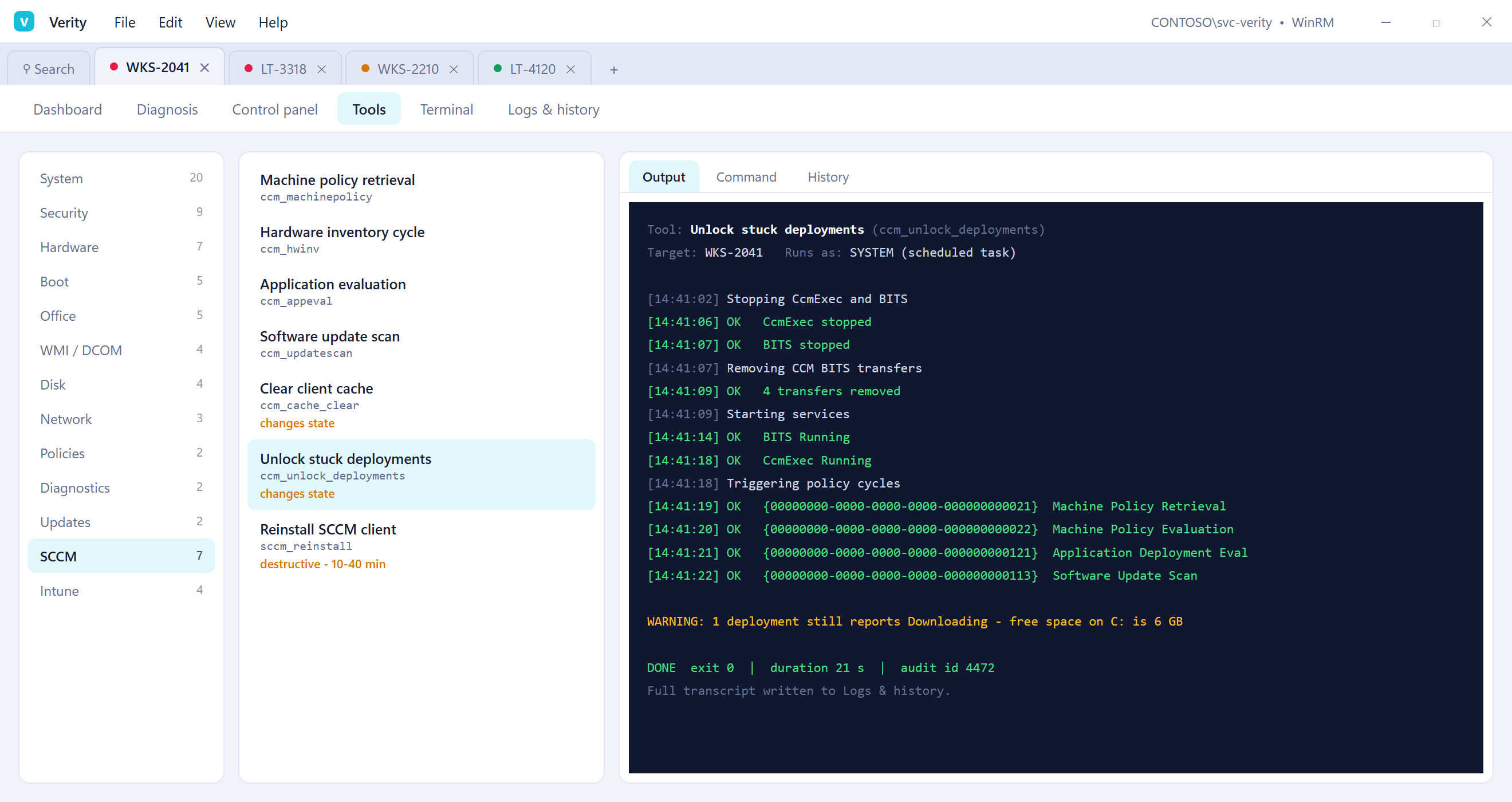Close the WKS-2210 tab
The height and width of the screenshot is (802, 1512).
point(454,69)
